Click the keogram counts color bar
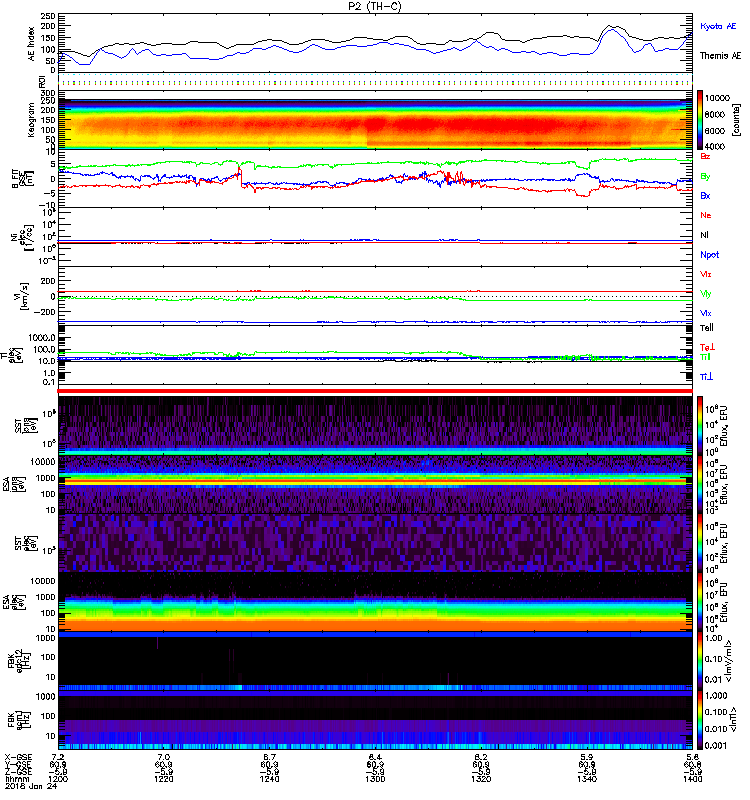This screenshot has width=750, height=800. (700, 120)
